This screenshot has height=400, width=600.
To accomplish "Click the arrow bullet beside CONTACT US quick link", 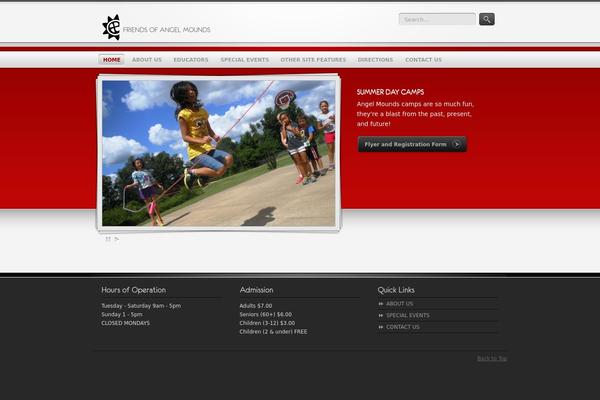I will coord(381,327).
